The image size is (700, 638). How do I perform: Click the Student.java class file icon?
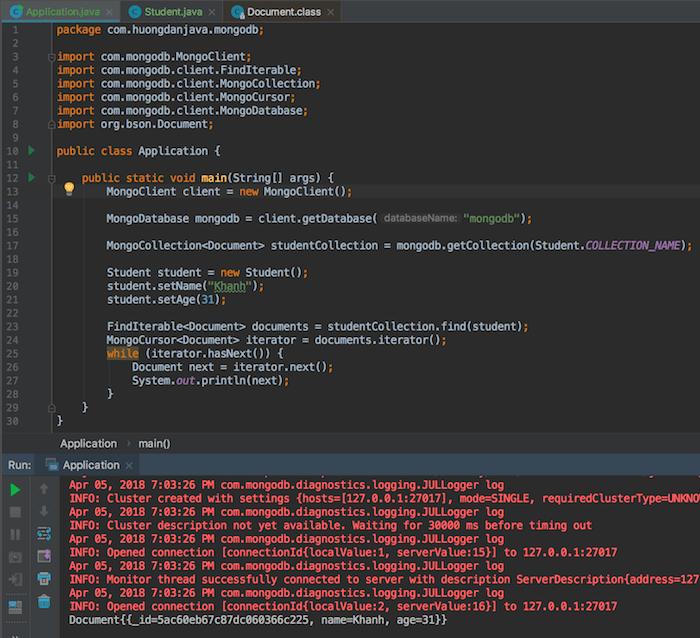click(135, 12)
